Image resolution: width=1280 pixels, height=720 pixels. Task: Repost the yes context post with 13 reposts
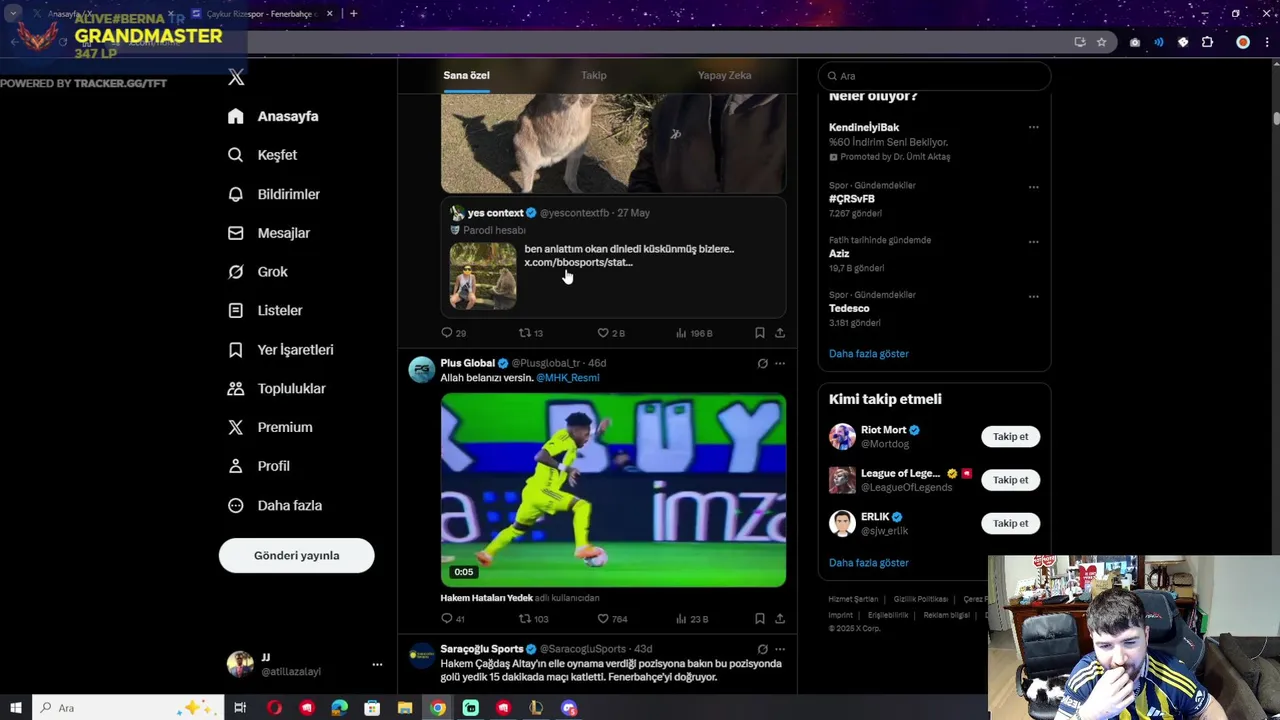tap(524, 333)
